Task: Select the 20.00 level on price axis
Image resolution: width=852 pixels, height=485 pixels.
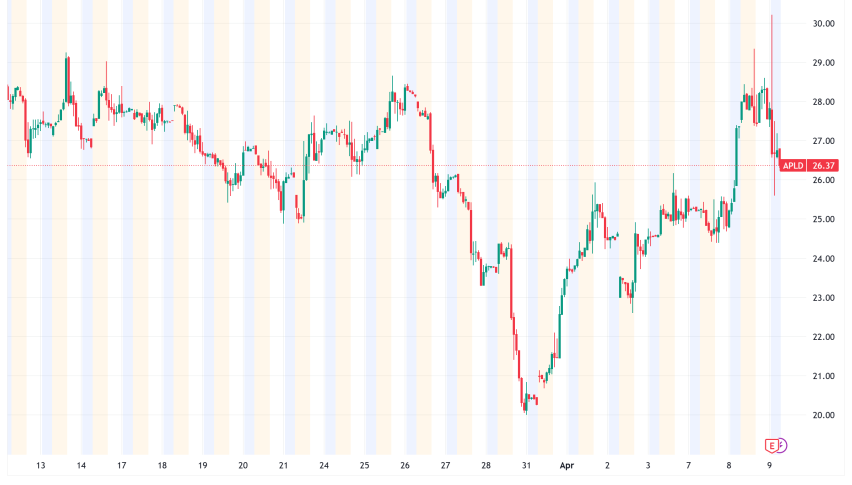Action: coord(823,415)
